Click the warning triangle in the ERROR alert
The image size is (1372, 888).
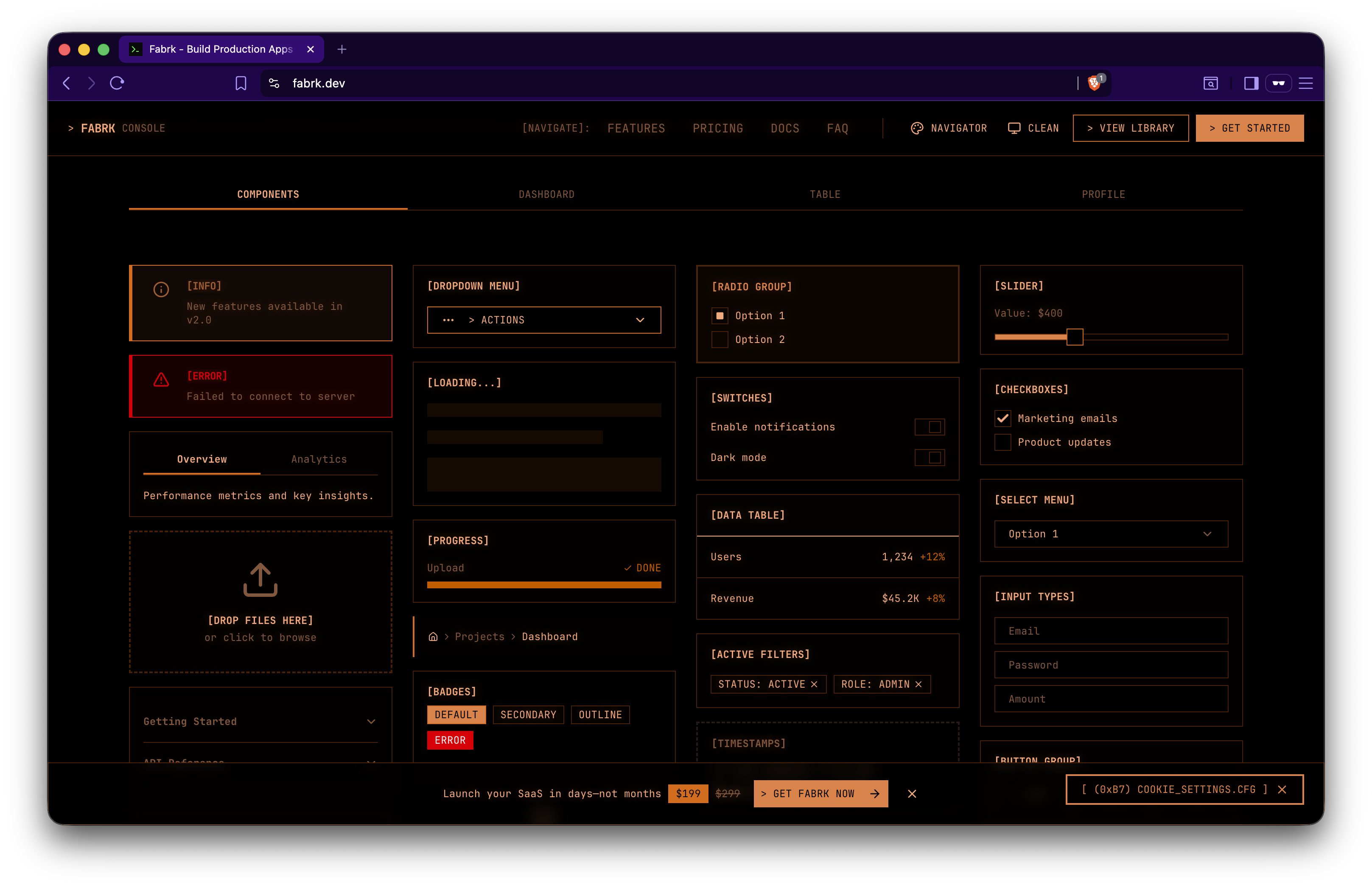pyautogui.click(x=161, y=379)
